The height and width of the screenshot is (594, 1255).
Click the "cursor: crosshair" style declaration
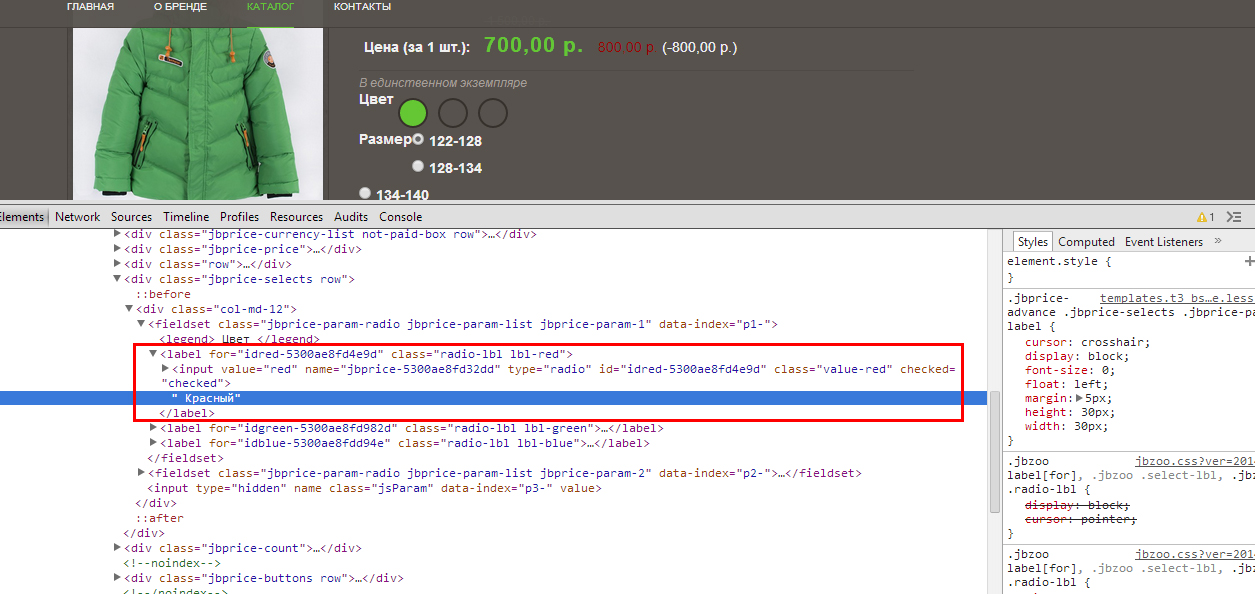click(x=1090, y=342)
